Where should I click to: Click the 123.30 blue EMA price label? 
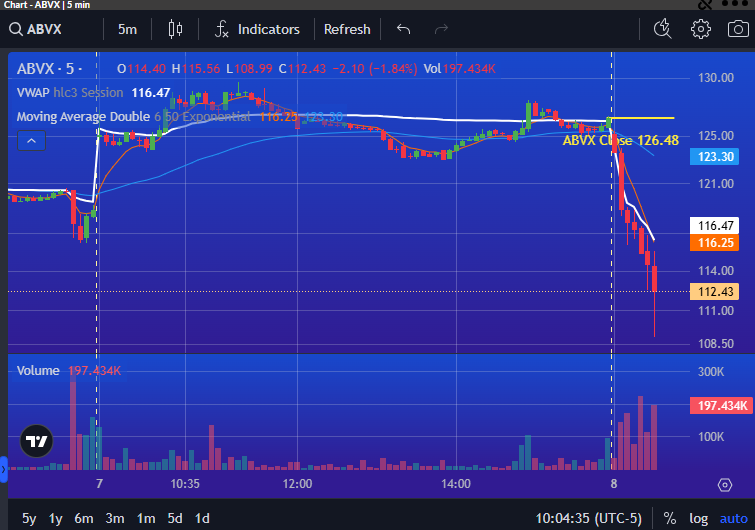coord(715,156)
